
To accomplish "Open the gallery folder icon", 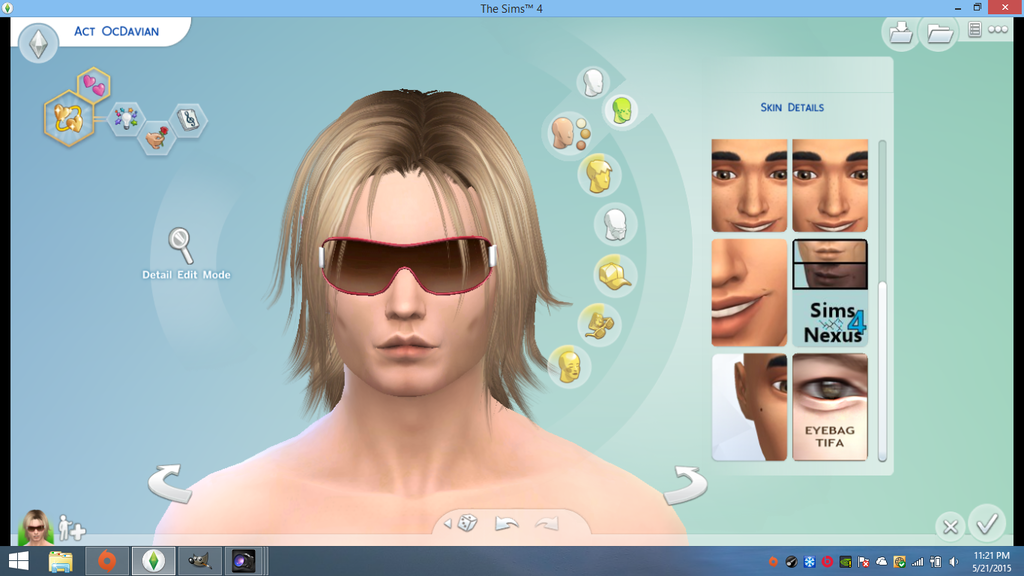I will (x=939, y=32).
